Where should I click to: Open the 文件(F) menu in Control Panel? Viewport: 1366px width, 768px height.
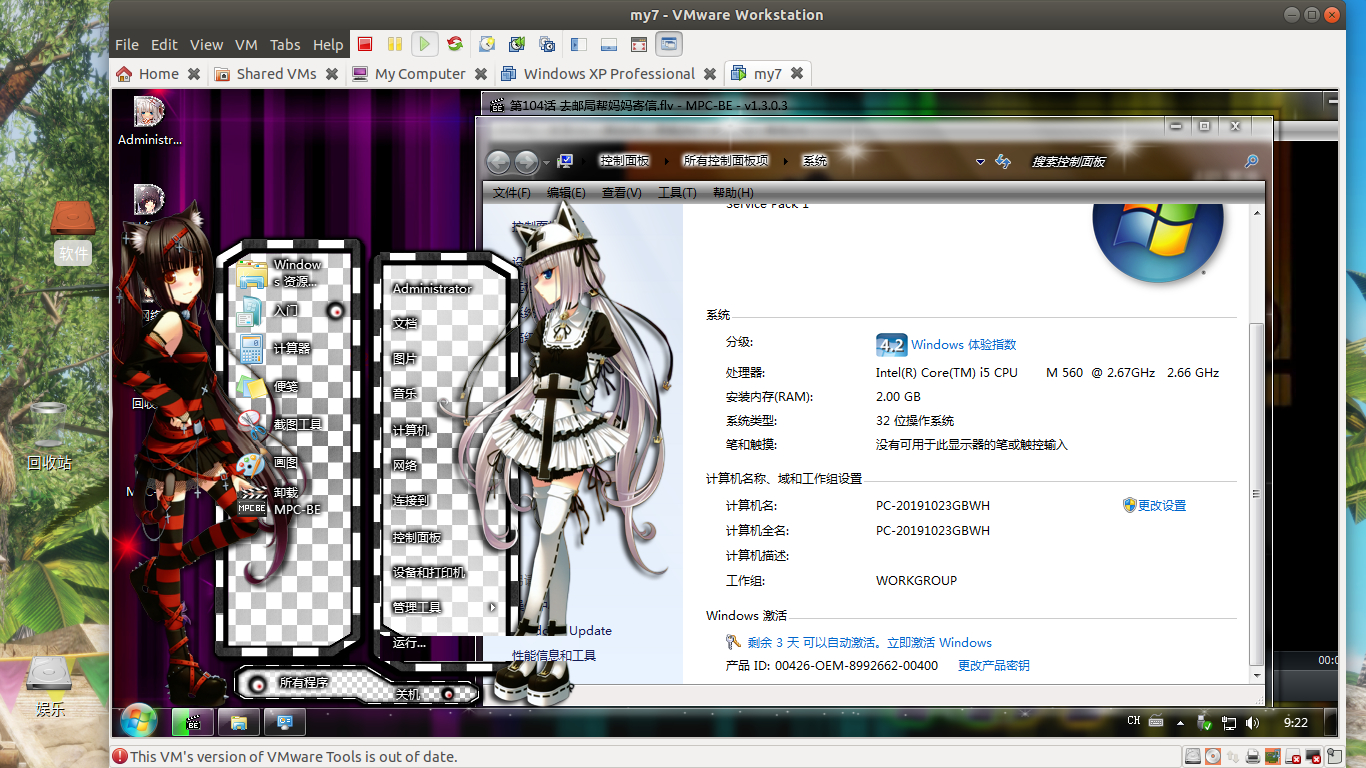512,192
